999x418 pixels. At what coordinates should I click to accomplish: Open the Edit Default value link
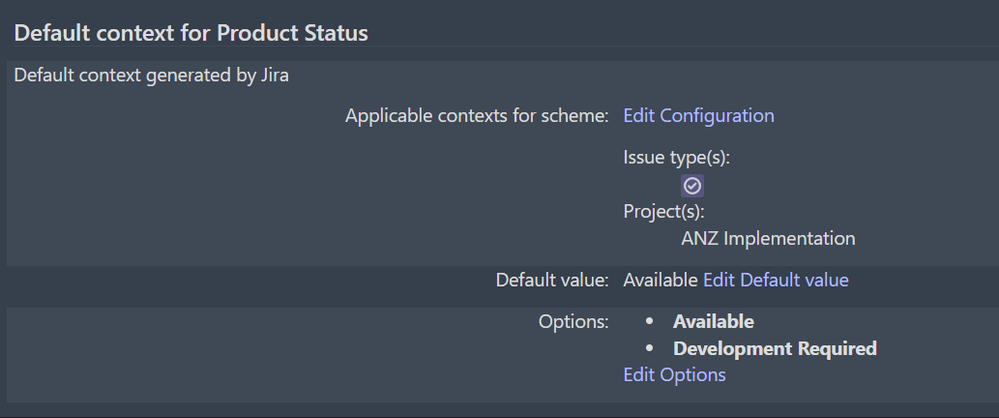(775, 280)
